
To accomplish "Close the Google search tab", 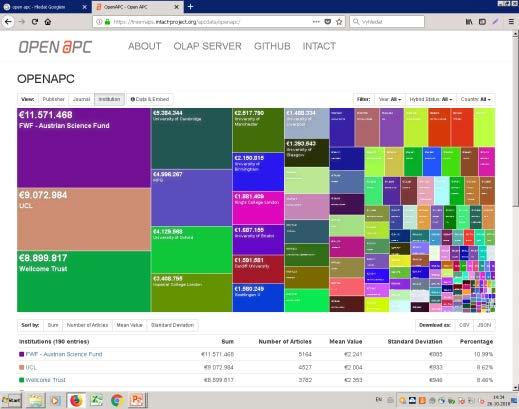I will [x=85, y=7].
